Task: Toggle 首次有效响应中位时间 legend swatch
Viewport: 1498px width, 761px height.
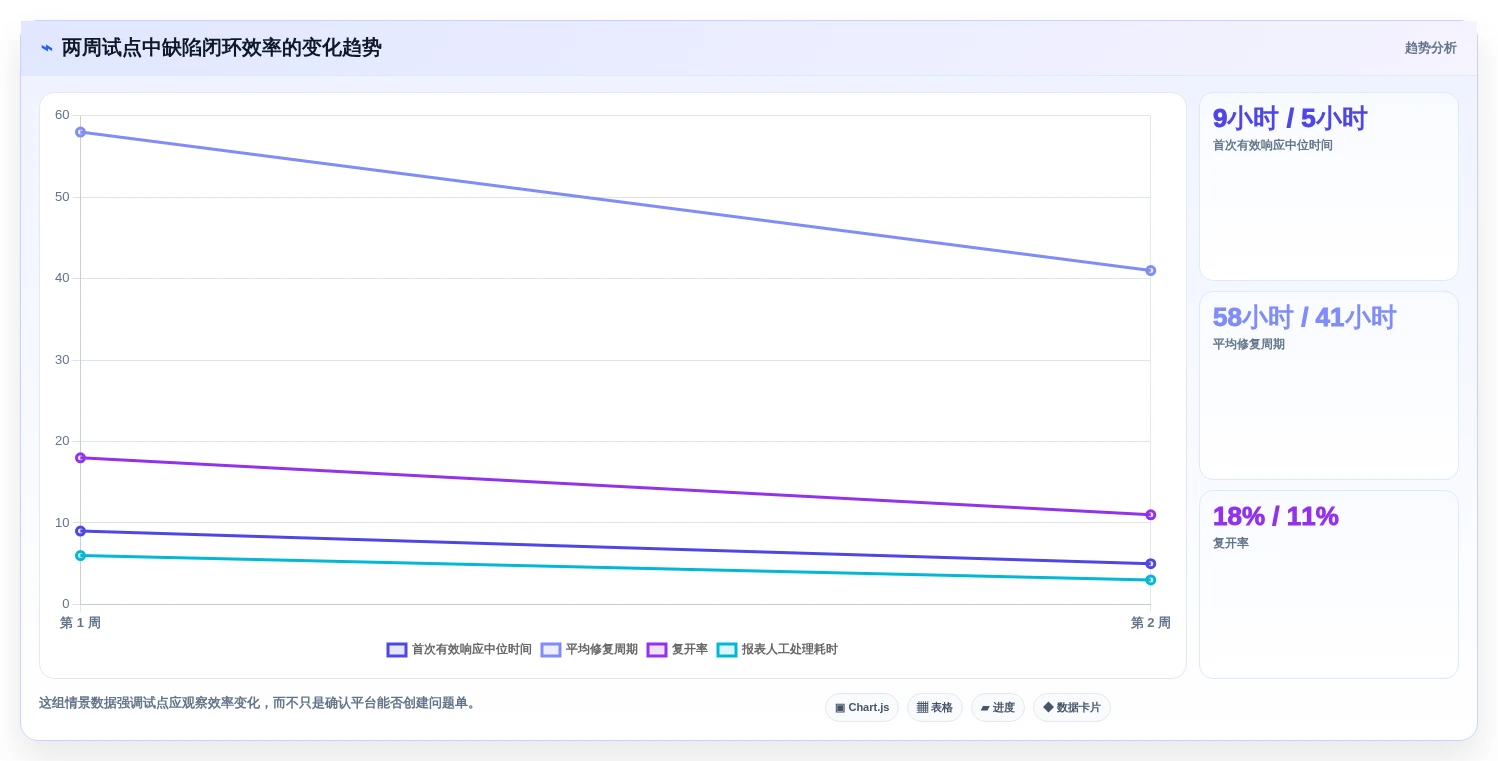Action: point(397,650)
